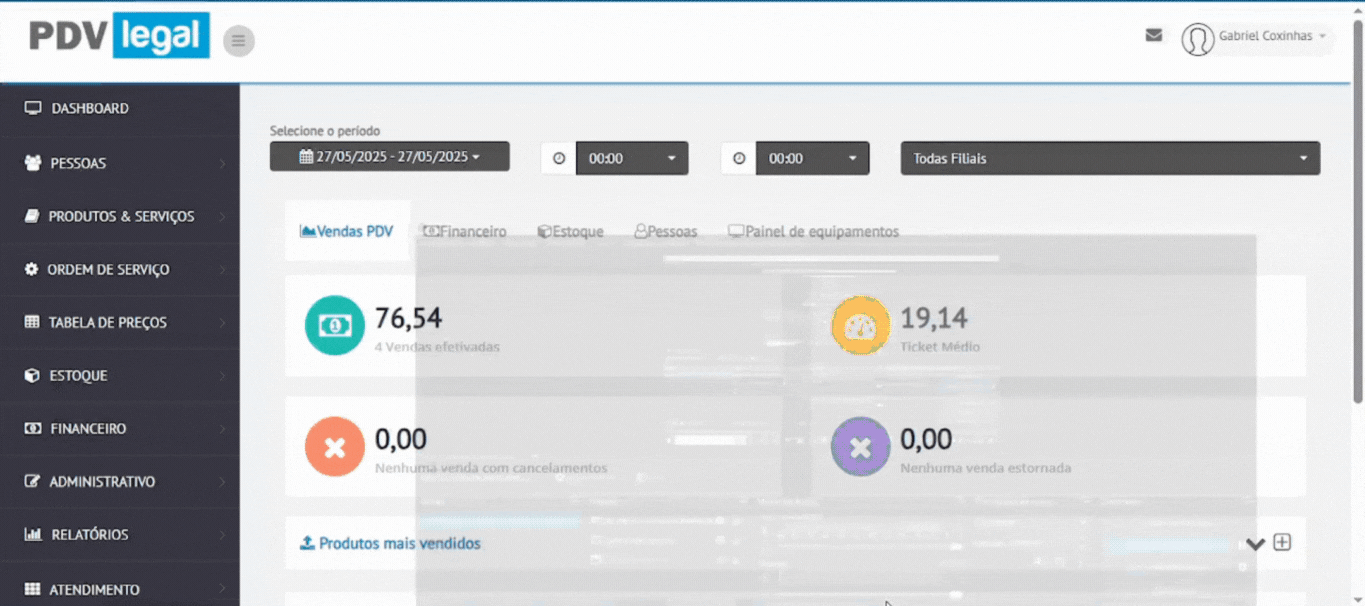Screen dimensions: 1365x606
Task: Open the Todas Filiais dropdown
Action: [x=1109, y=158]
